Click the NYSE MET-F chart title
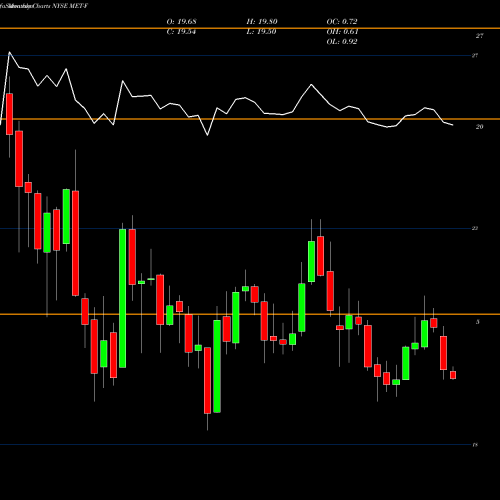Screen dimensions: 500x500 point(69,6)
